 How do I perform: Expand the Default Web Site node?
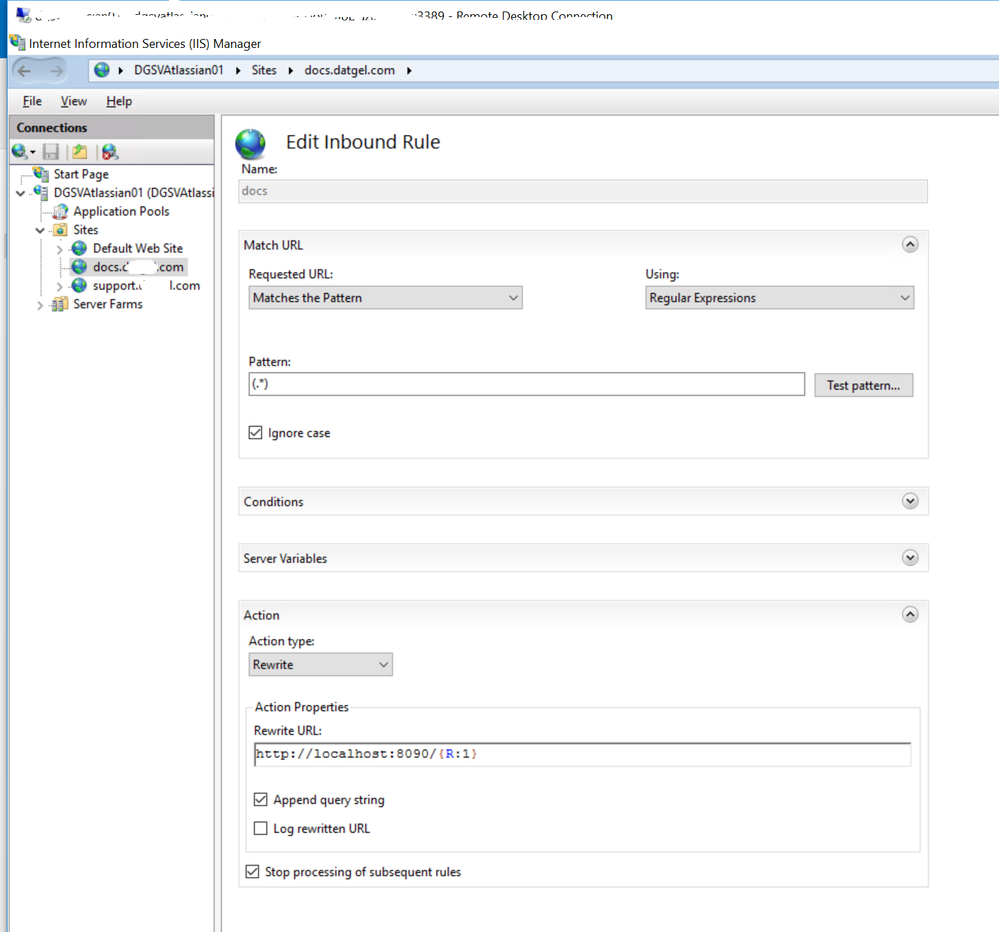tap(60, 249)
